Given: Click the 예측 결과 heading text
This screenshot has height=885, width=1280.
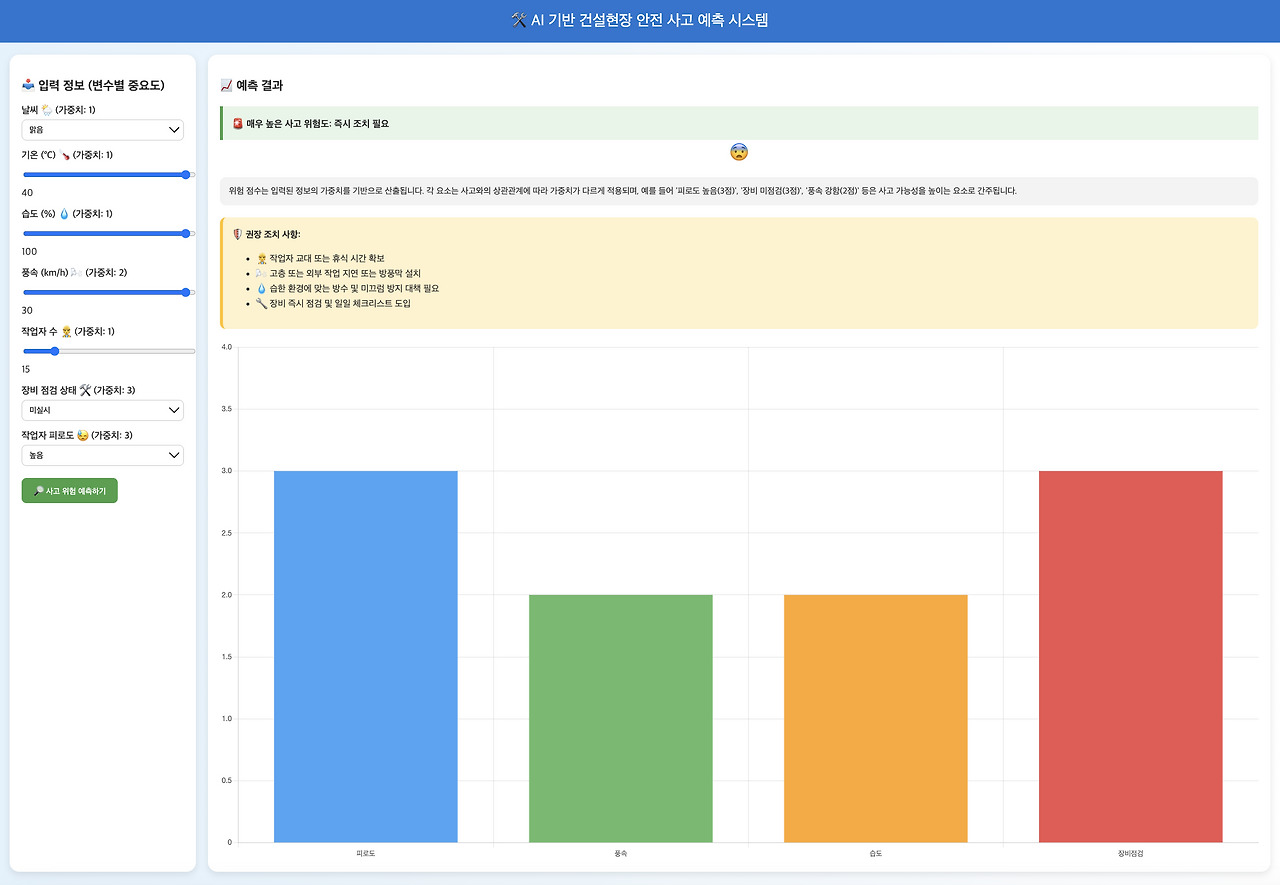Looking at the screenshot, I should (260, 86).
